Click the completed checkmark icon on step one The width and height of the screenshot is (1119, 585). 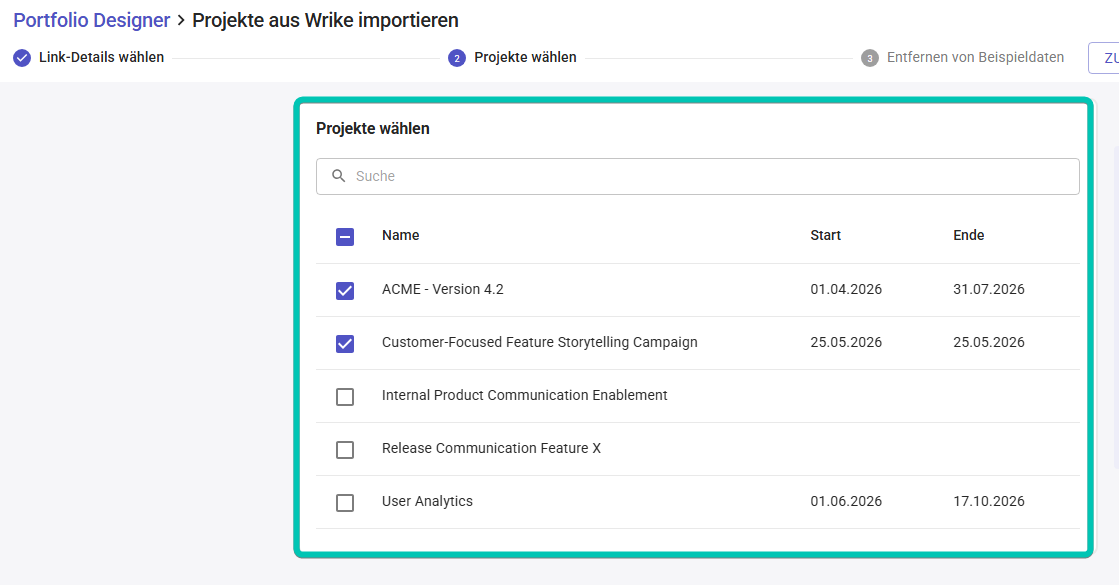(x=21, y=57)
